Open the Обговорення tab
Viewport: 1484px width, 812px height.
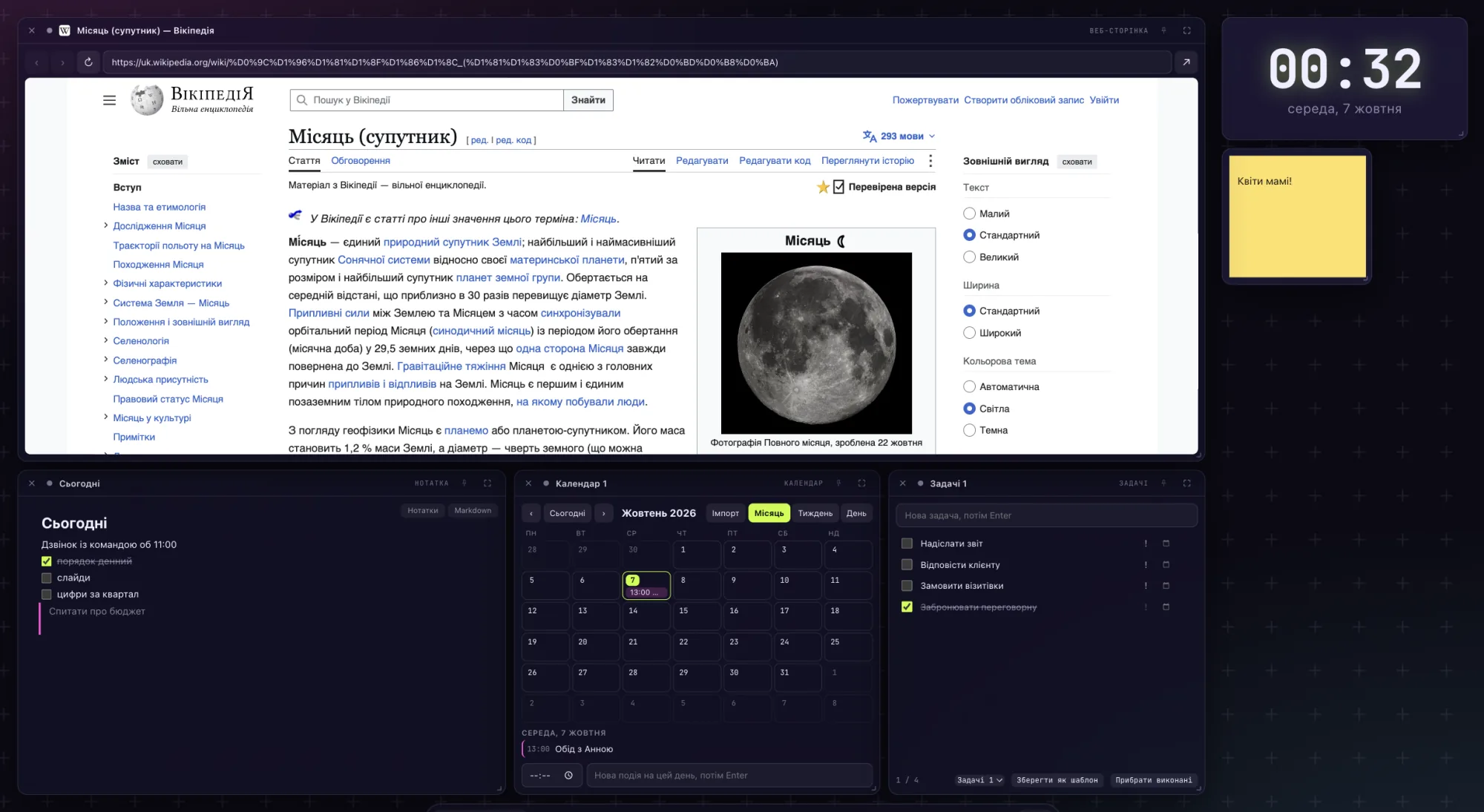point(361,161)
